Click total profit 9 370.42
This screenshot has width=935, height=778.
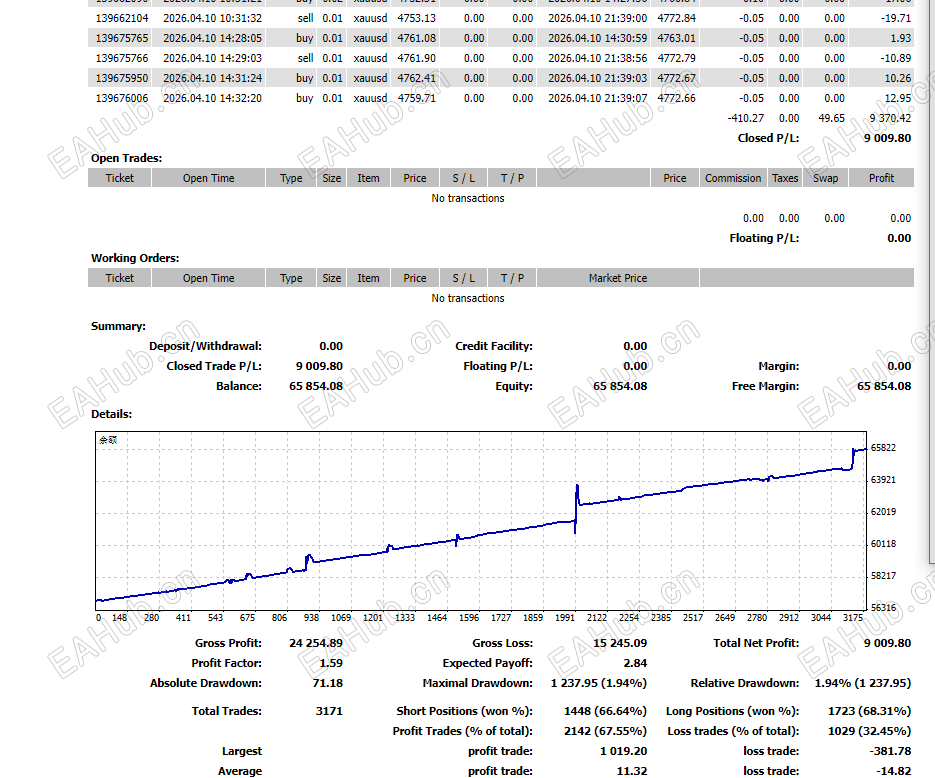pos(890,118)
